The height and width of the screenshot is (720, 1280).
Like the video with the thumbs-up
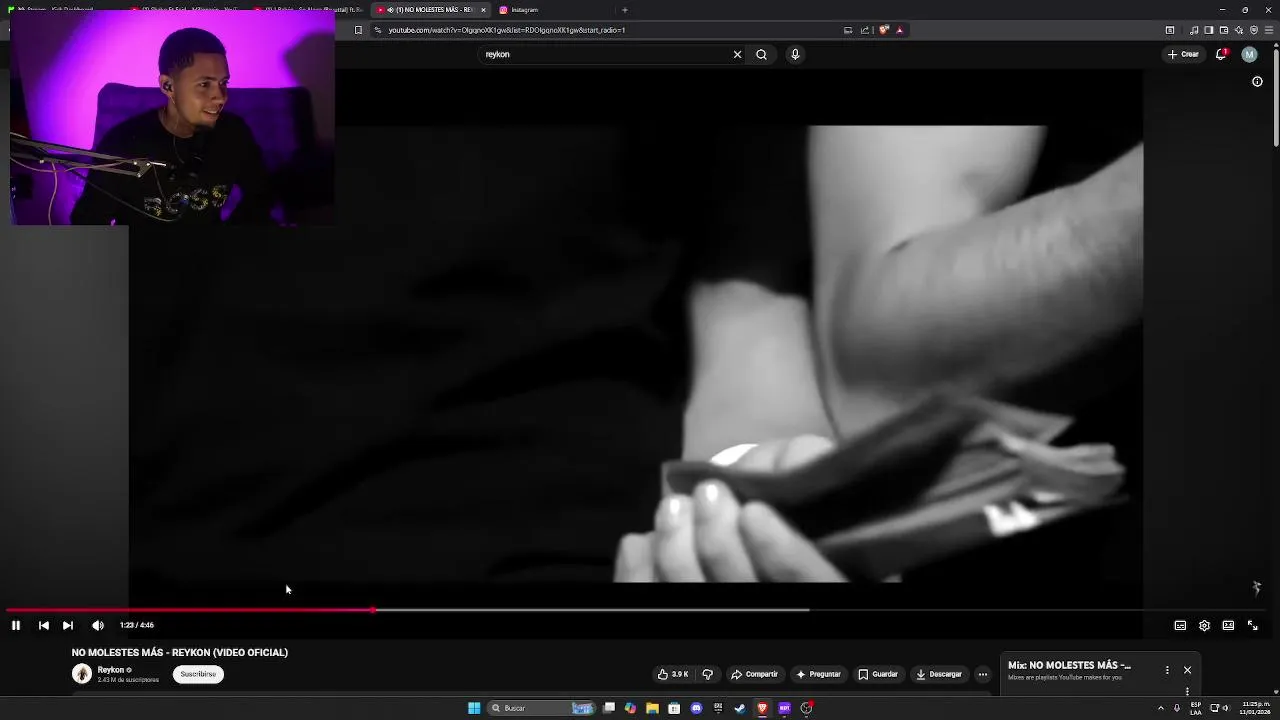[x=672, y=674]
